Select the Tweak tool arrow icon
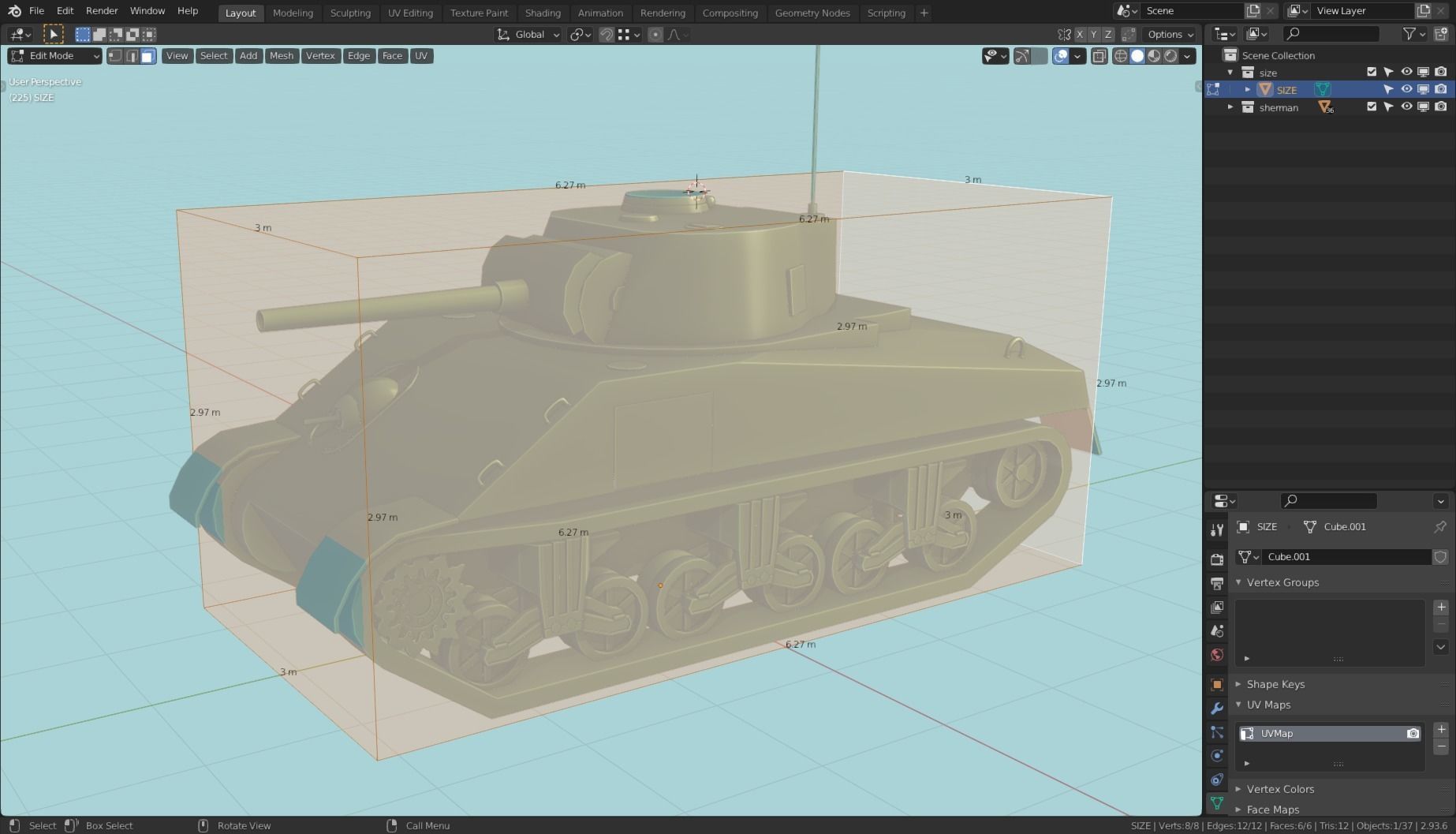 (53, 34)
